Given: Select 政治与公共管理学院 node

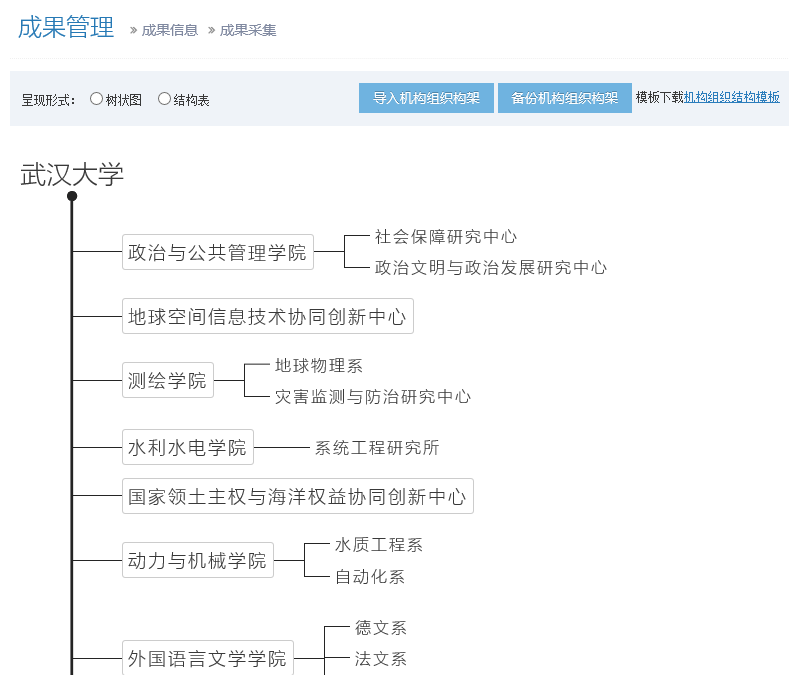Looking at the screenshot, I should pyautogui.click(x=218, y=252).
